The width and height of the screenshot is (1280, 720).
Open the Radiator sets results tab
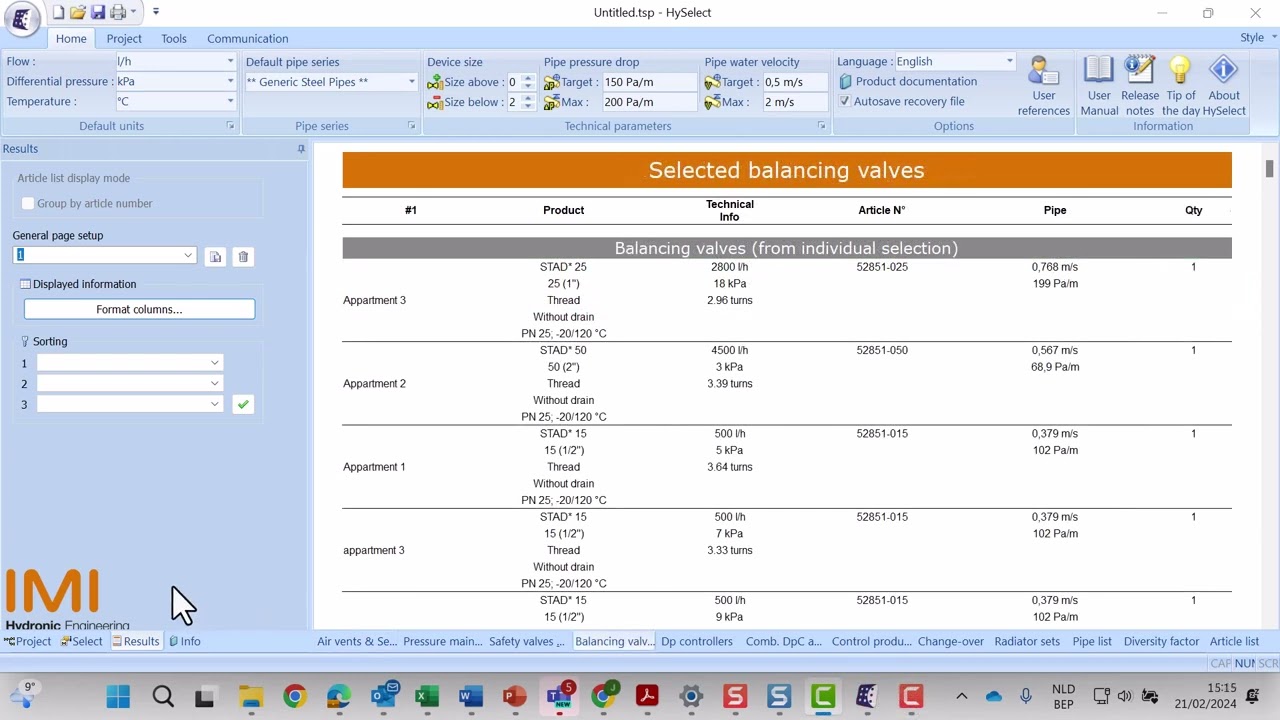point(1027,642)
